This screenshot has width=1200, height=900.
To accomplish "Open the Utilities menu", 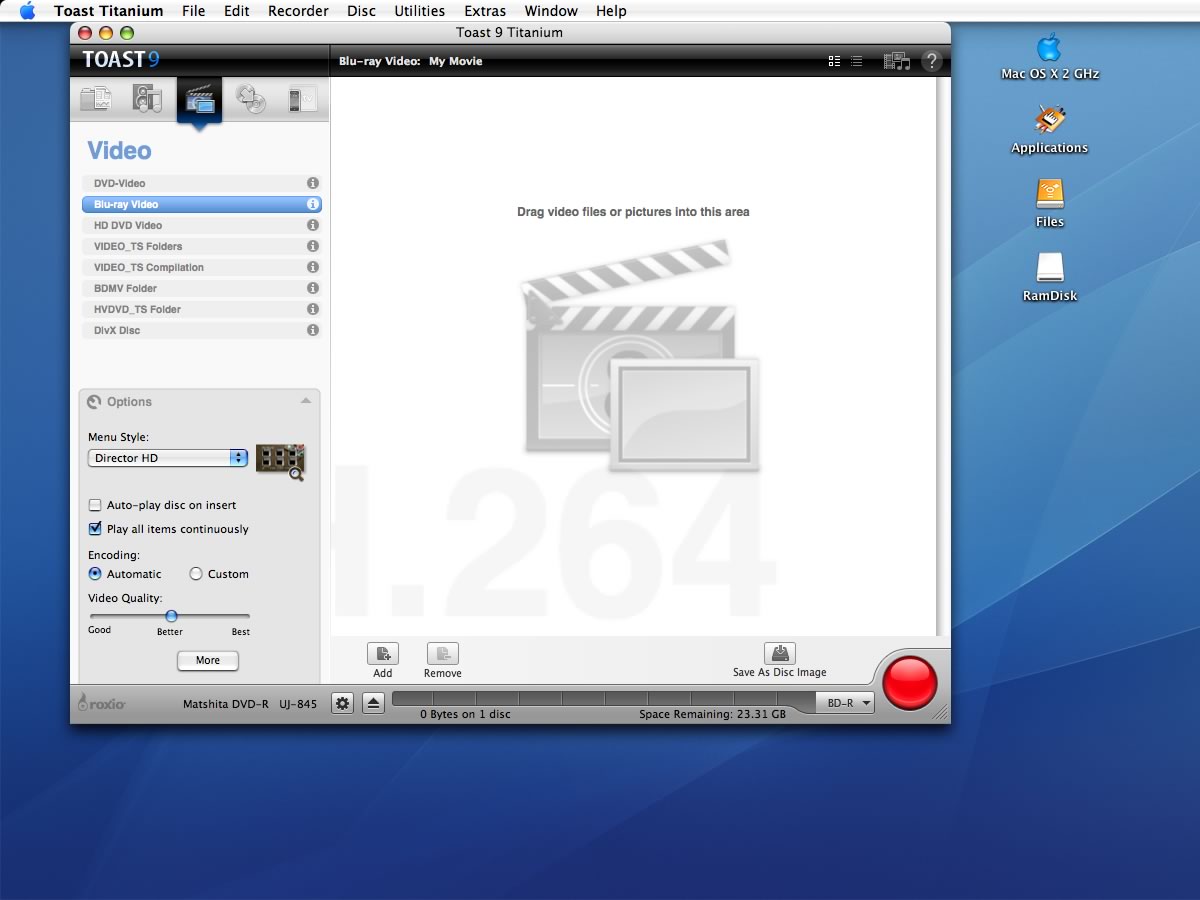I will (420, 11).
